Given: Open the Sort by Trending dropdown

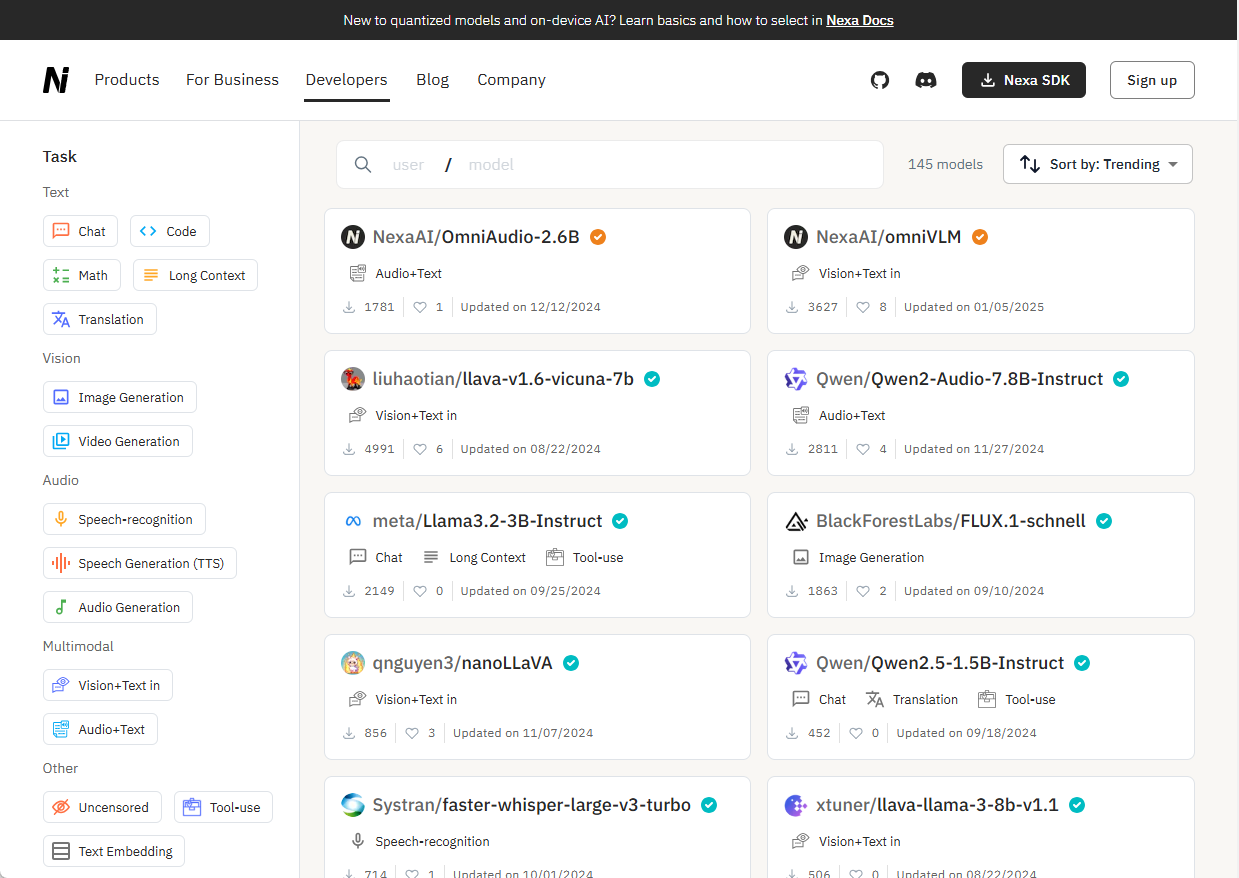Looking at the screenshot, I should (x=1097, y=164).
